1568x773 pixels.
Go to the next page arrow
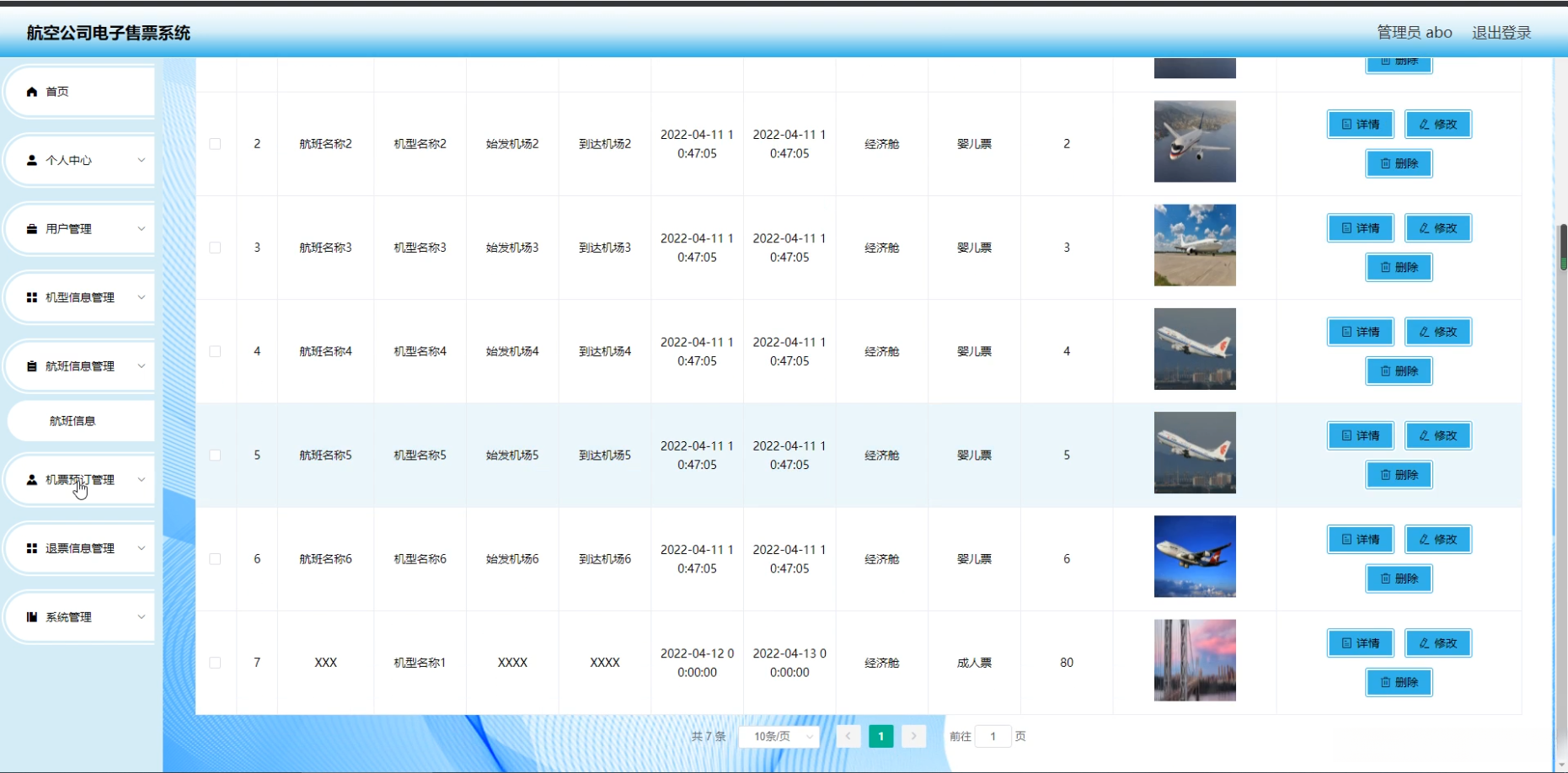(x=913, y=737)
